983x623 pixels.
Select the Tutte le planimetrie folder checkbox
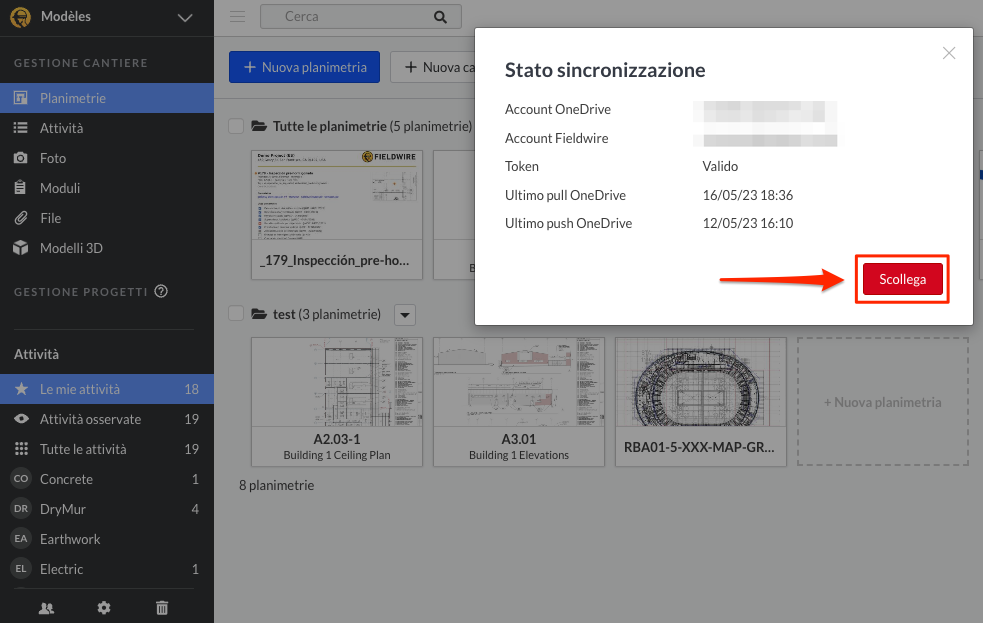tap(236, 126)
